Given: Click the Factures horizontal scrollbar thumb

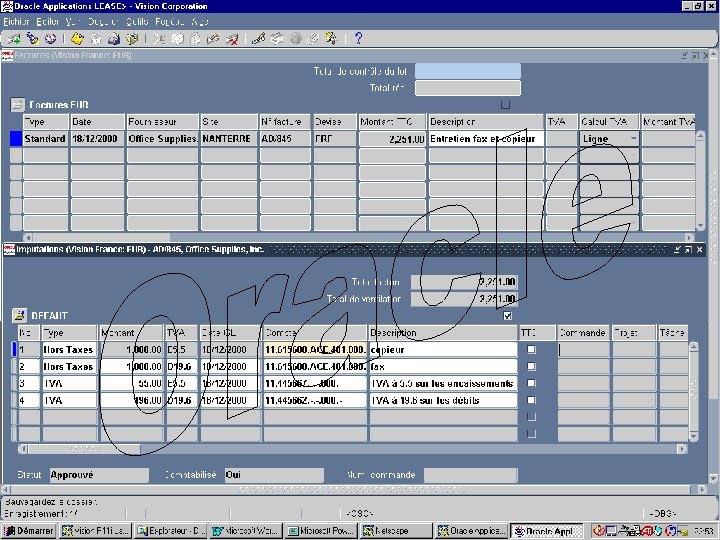Looking at the screenshot, I should pos(101,237).
